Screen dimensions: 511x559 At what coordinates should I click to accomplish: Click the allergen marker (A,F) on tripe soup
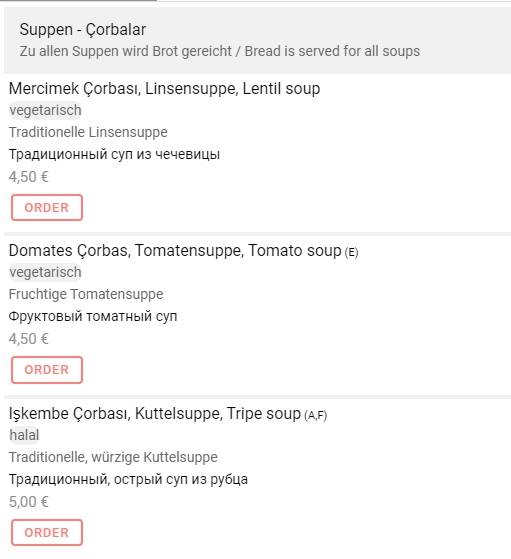point(316,415)
